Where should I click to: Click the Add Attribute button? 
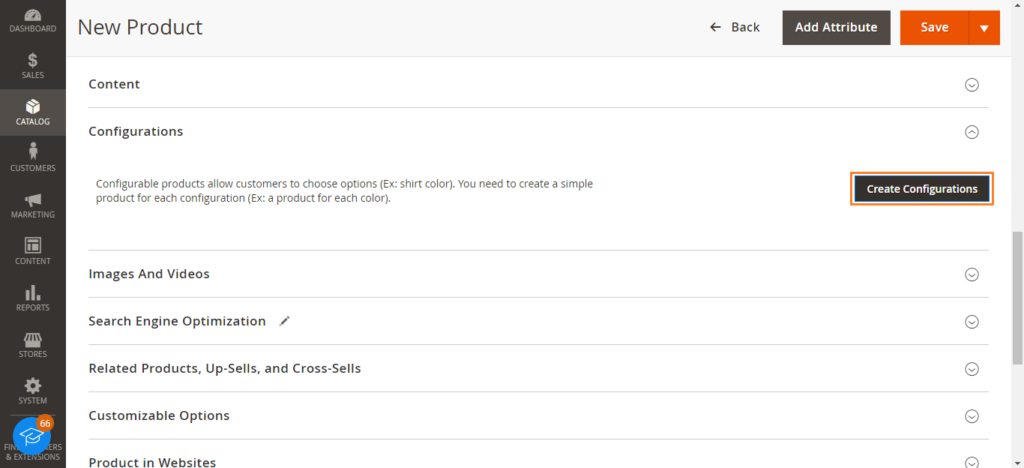point(836,27)
